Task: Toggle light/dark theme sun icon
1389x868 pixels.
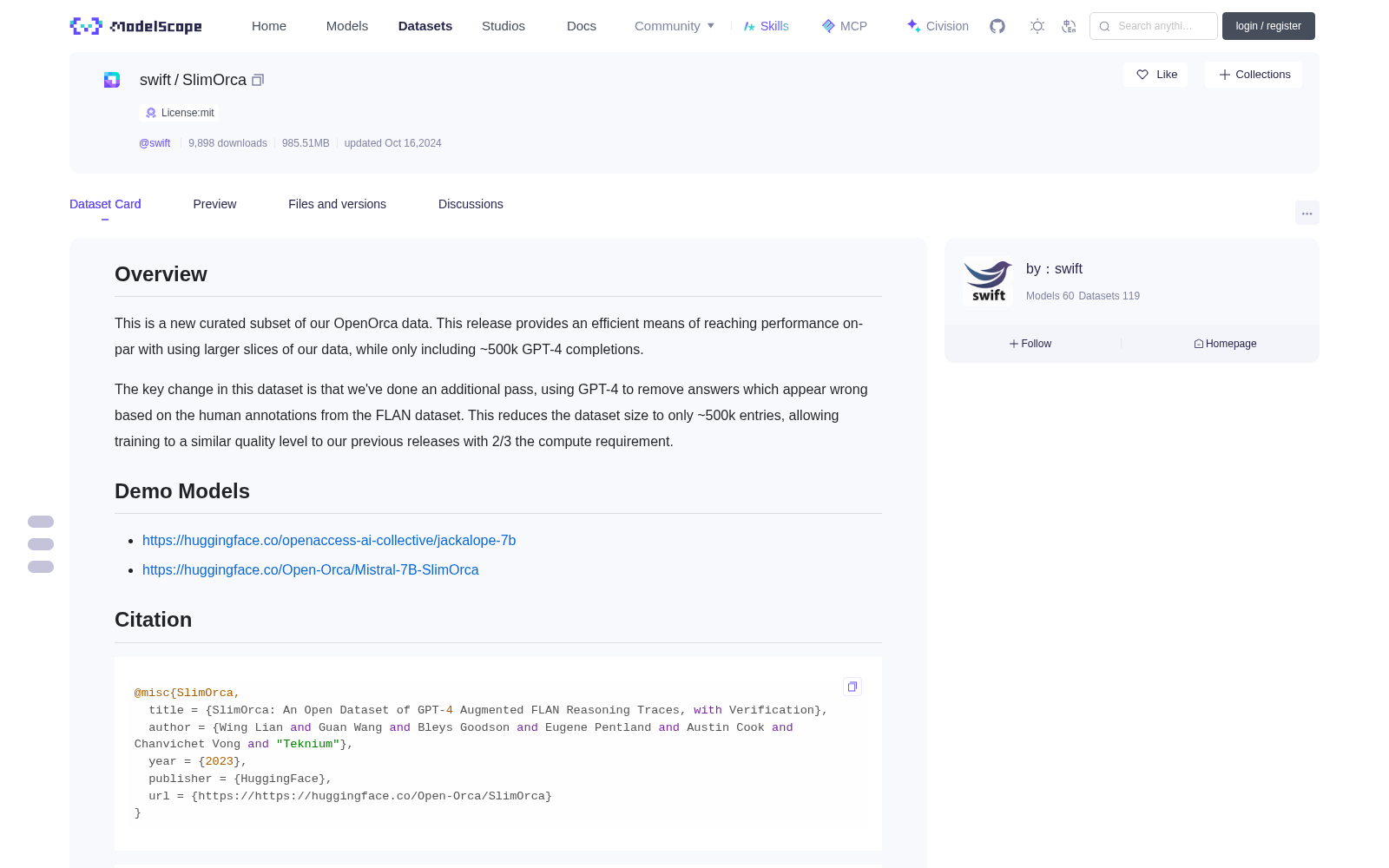Action: tap(1037, 26)
